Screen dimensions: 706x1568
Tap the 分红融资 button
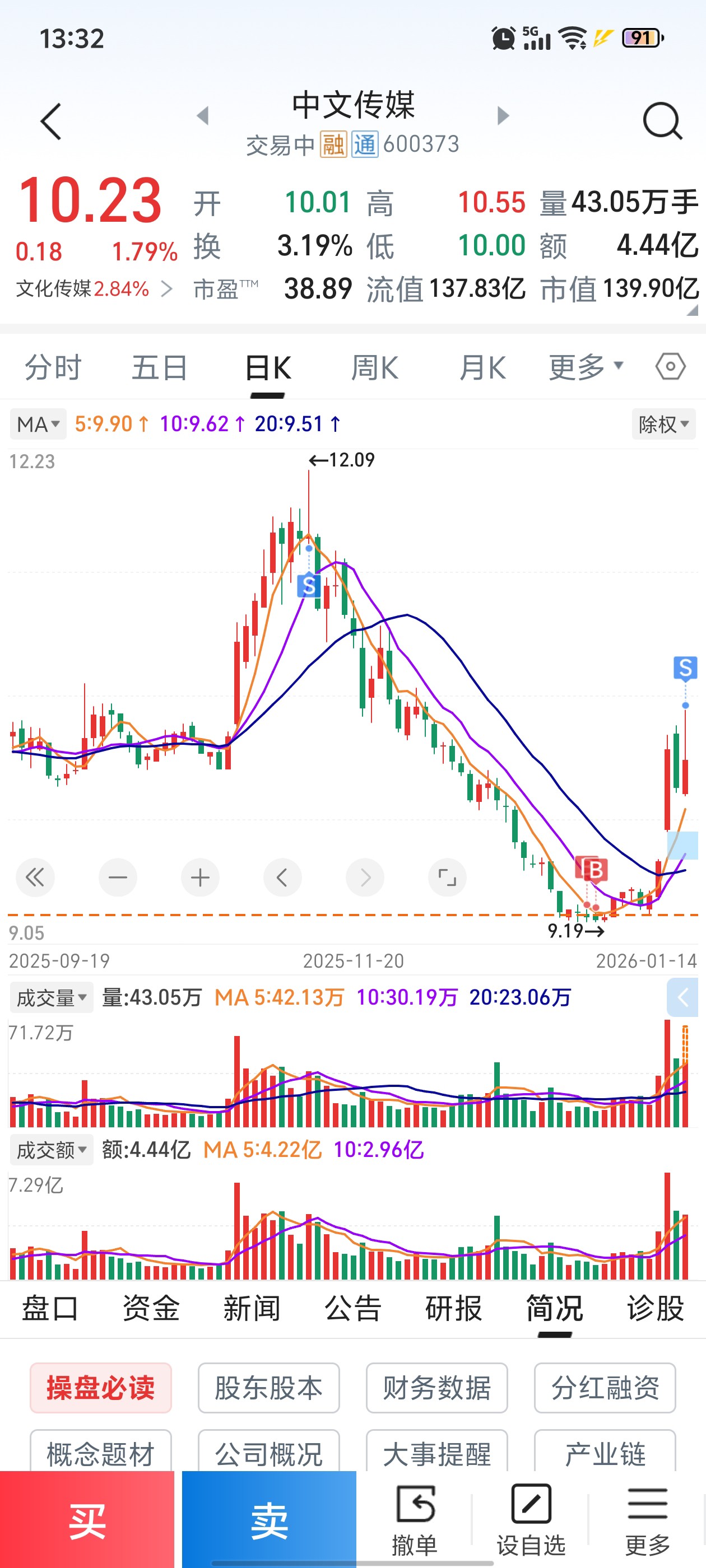click(x=605, y=1388)
